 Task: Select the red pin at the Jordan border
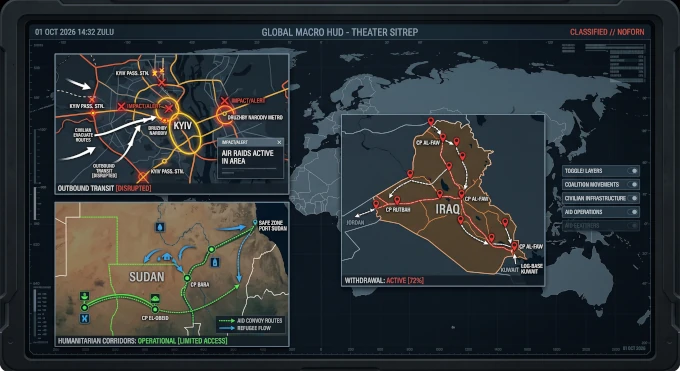coord(376,204)
